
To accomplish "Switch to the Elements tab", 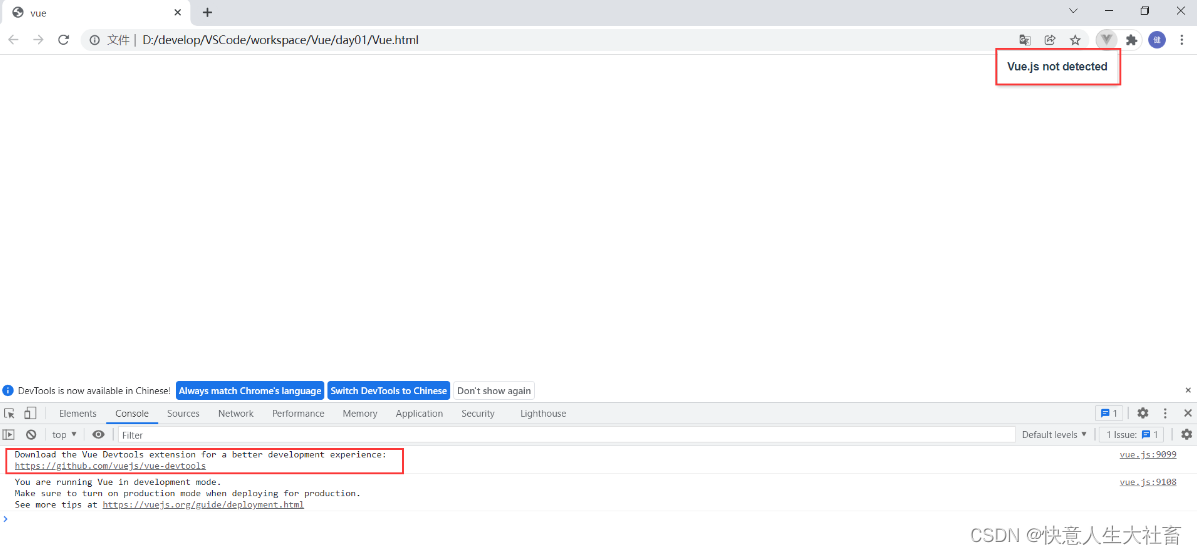I will click(78, 413).
